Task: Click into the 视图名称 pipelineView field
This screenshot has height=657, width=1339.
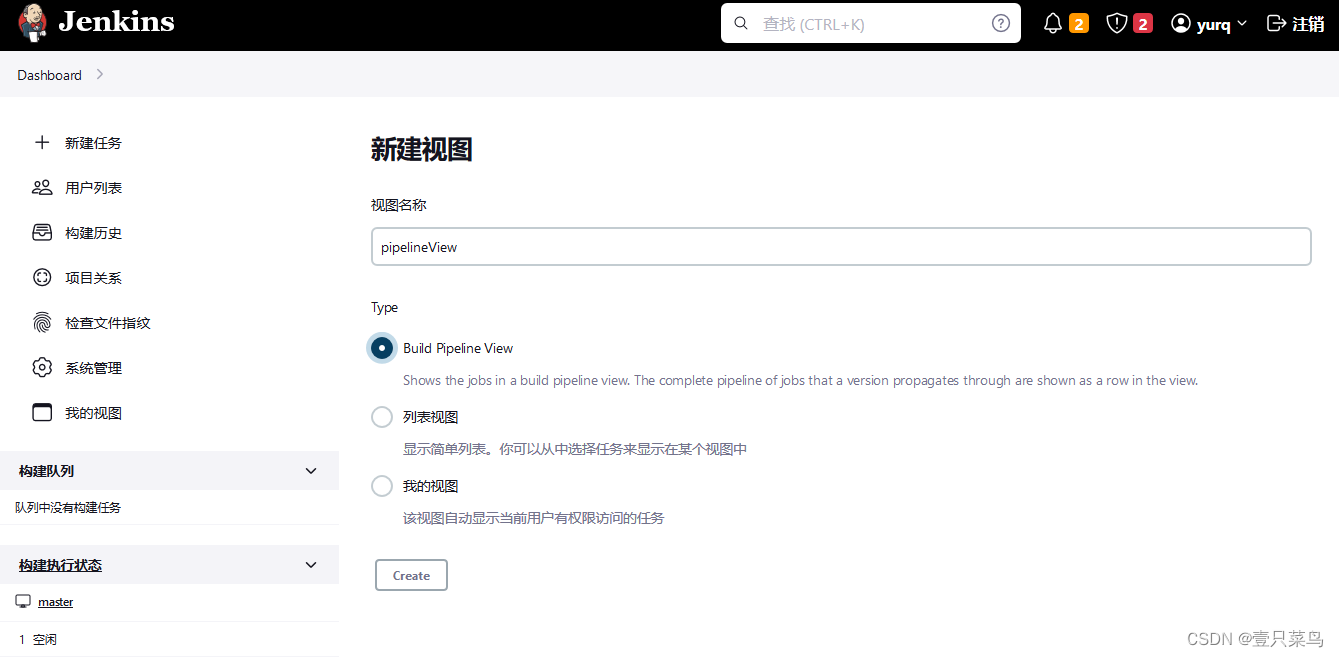Action: click(841, 247)
